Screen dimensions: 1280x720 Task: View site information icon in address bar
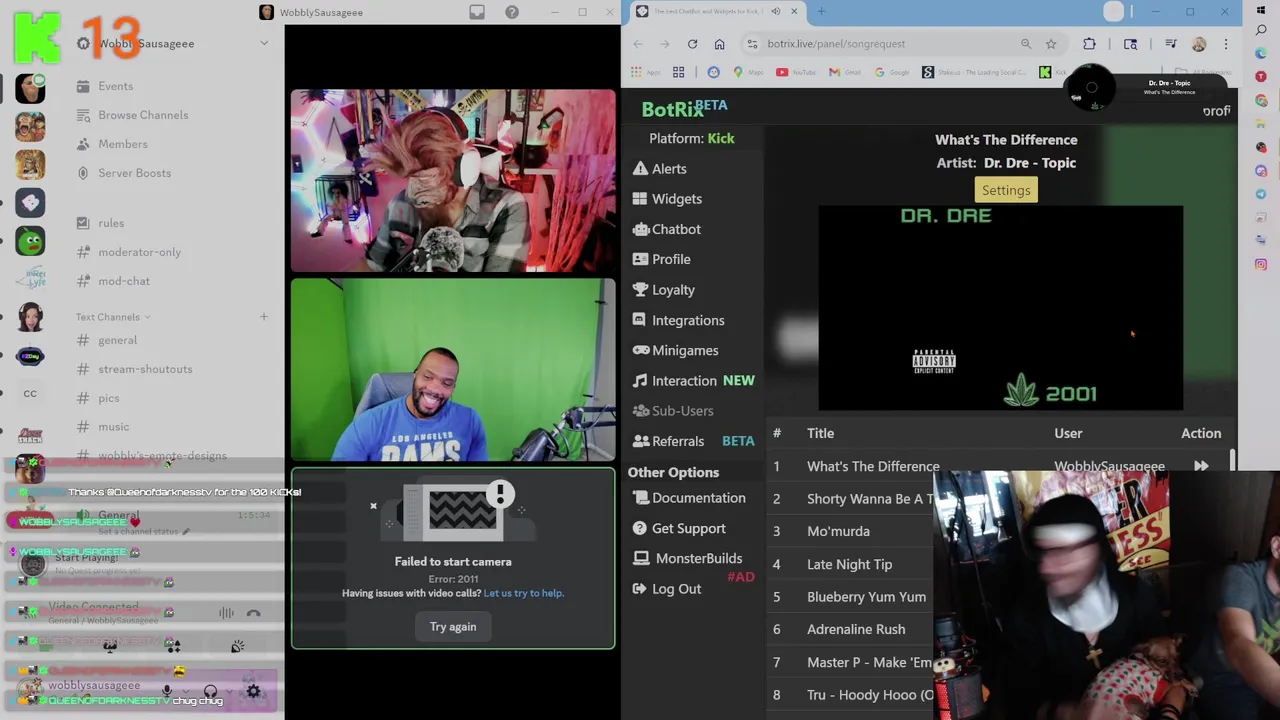pos(751,44)
